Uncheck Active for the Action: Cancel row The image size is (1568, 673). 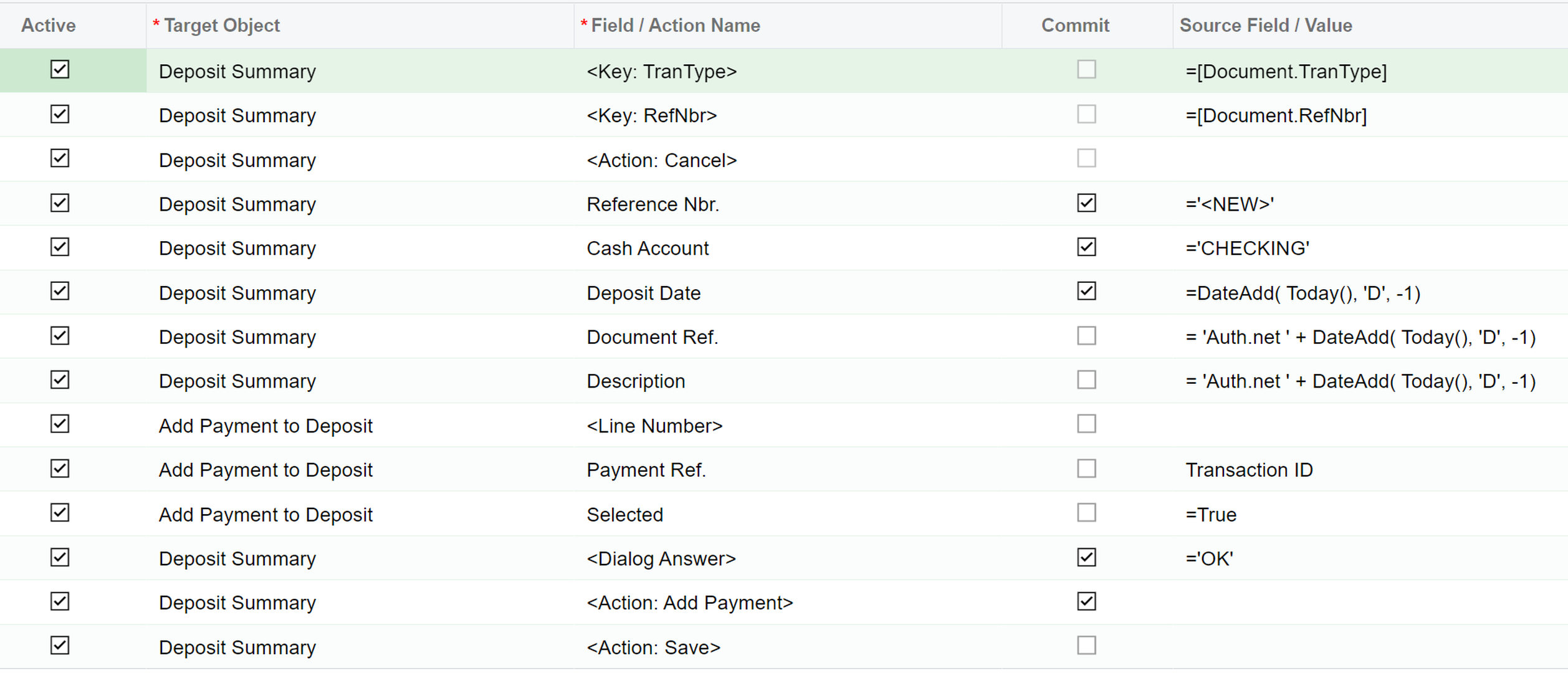pyautogui.click(x=60, y=158)
